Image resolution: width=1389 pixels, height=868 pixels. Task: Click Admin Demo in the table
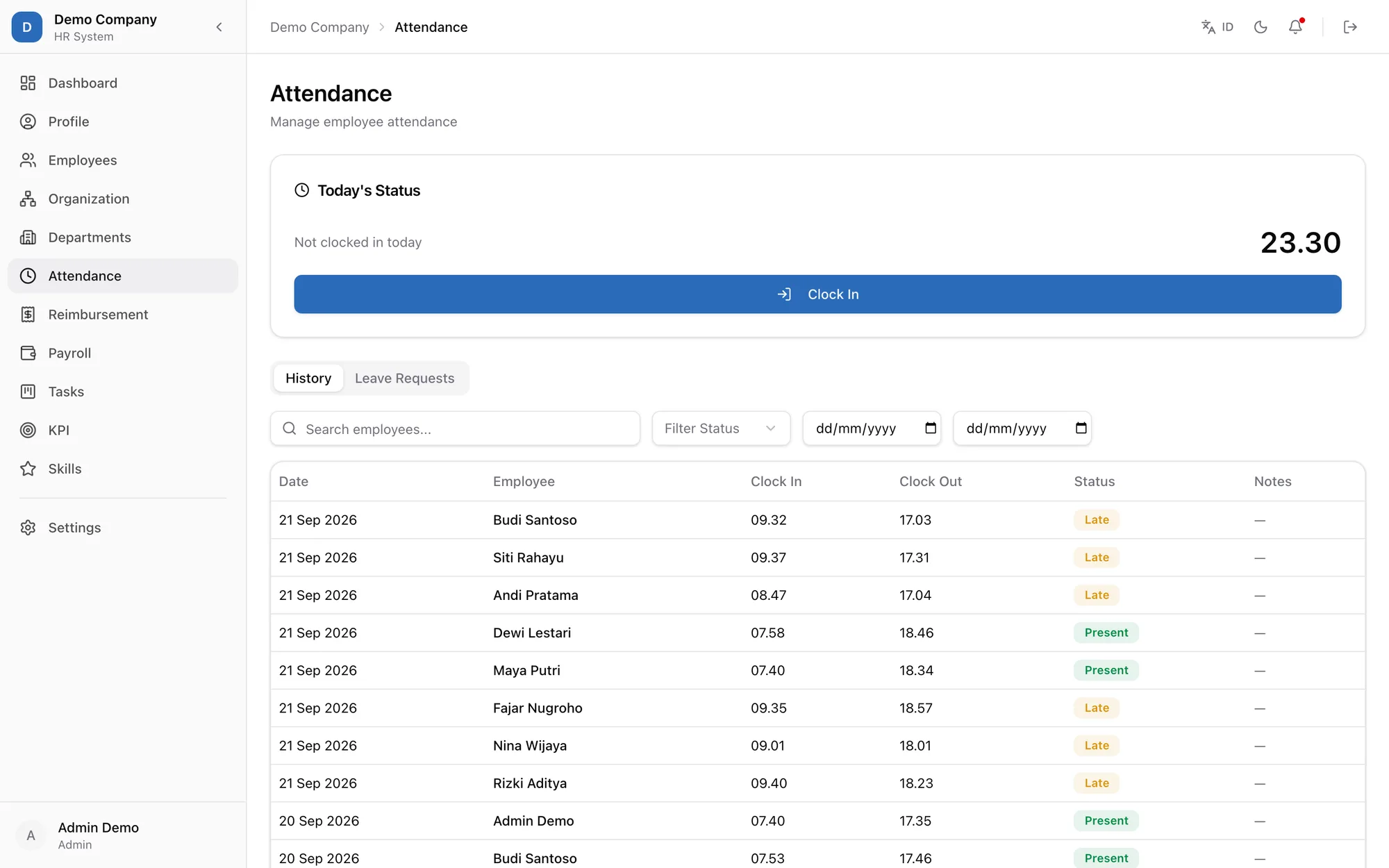(533, 821)
